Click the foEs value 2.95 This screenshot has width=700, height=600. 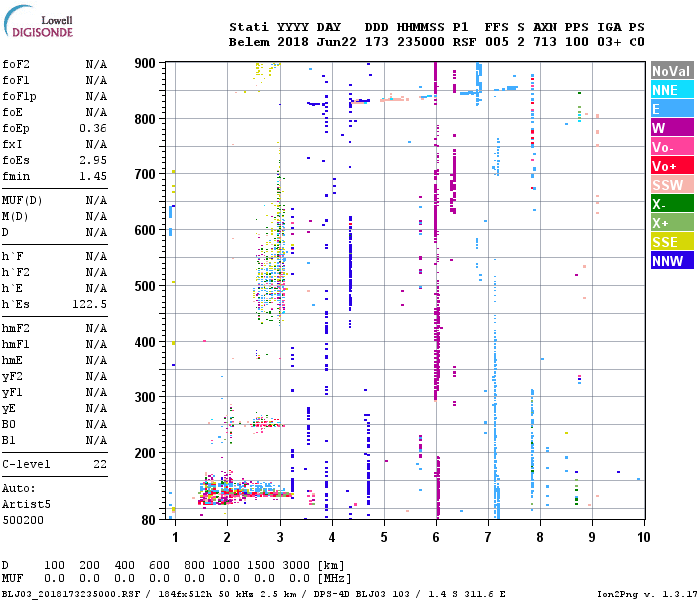click(x=93, y=160)
